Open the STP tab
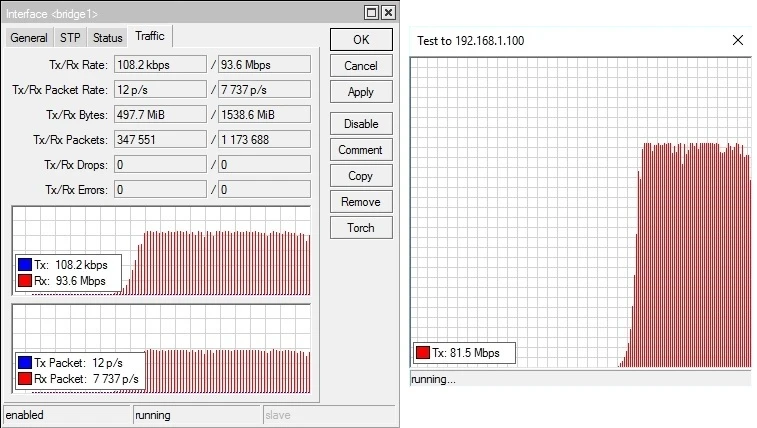 coord(70,38)
